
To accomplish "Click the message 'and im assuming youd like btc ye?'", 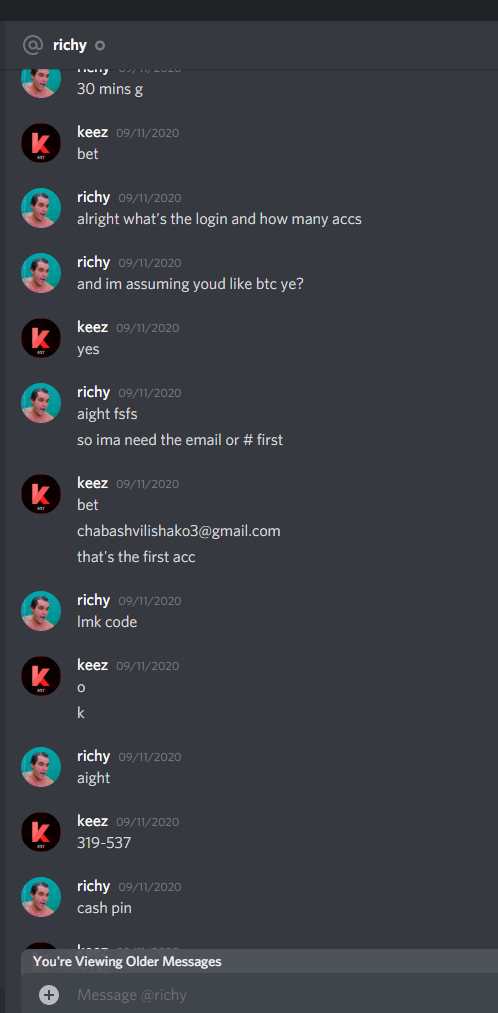I will tap(190, 284).
